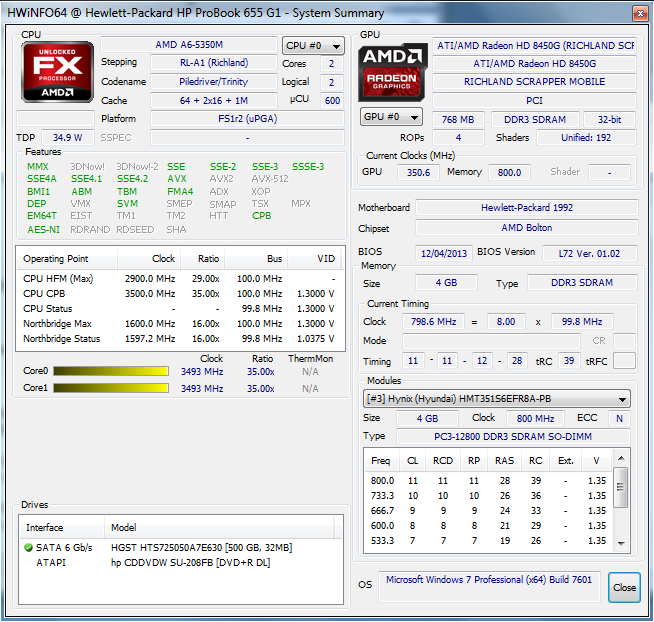Click the BIOS date 12/04/2013 field
Screen dimensions: 654x622
(444, 253)
